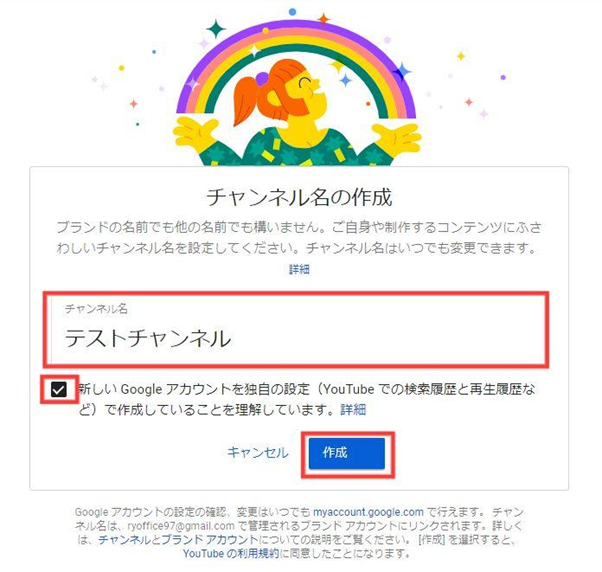This screenshot has height=572, width=602.
Task: Open the 詳細 link after the checkbox text
Action: click(x=353, y=410)
